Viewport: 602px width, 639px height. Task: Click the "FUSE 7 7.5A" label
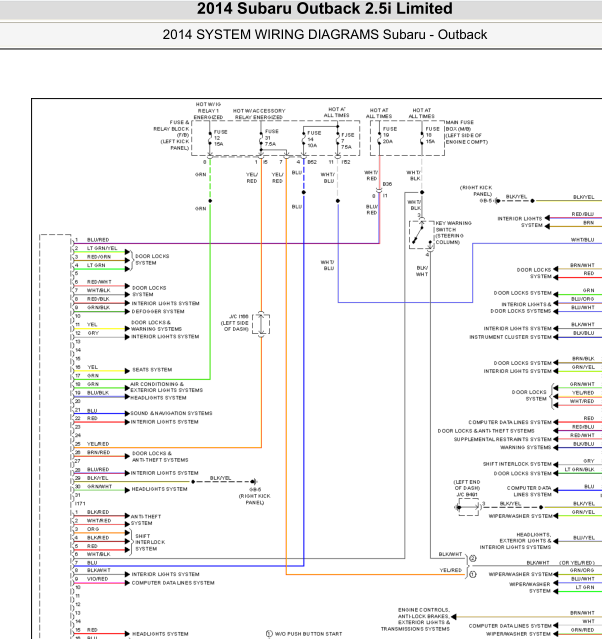[347, 141]
